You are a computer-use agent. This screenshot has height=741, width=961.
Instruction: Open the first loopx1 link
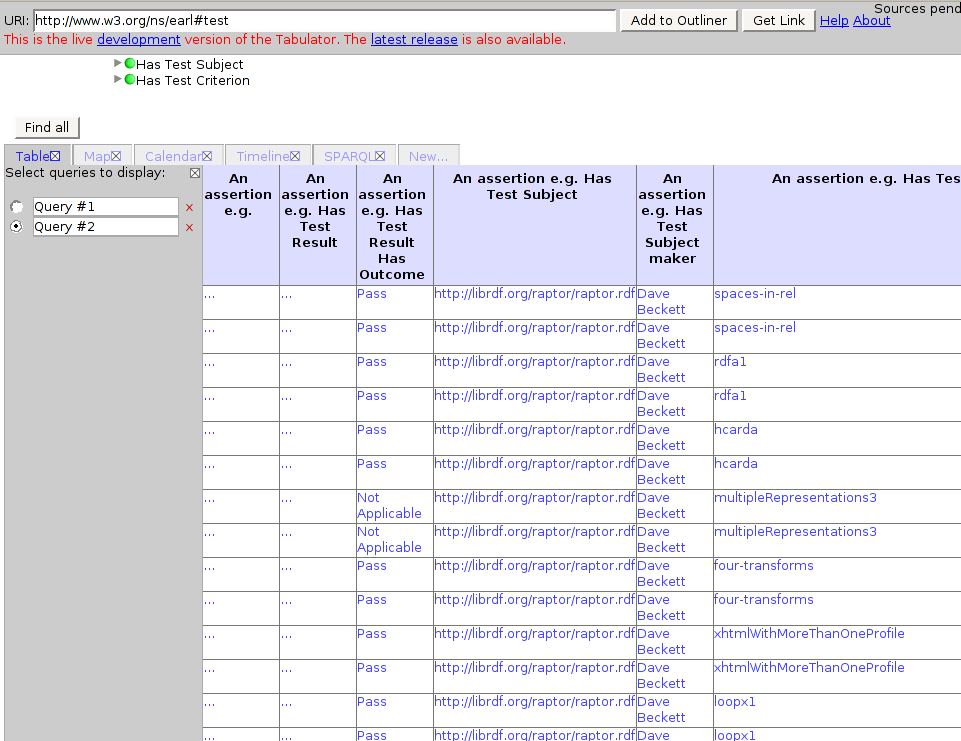pyautogui.click(x=735, y=702)
